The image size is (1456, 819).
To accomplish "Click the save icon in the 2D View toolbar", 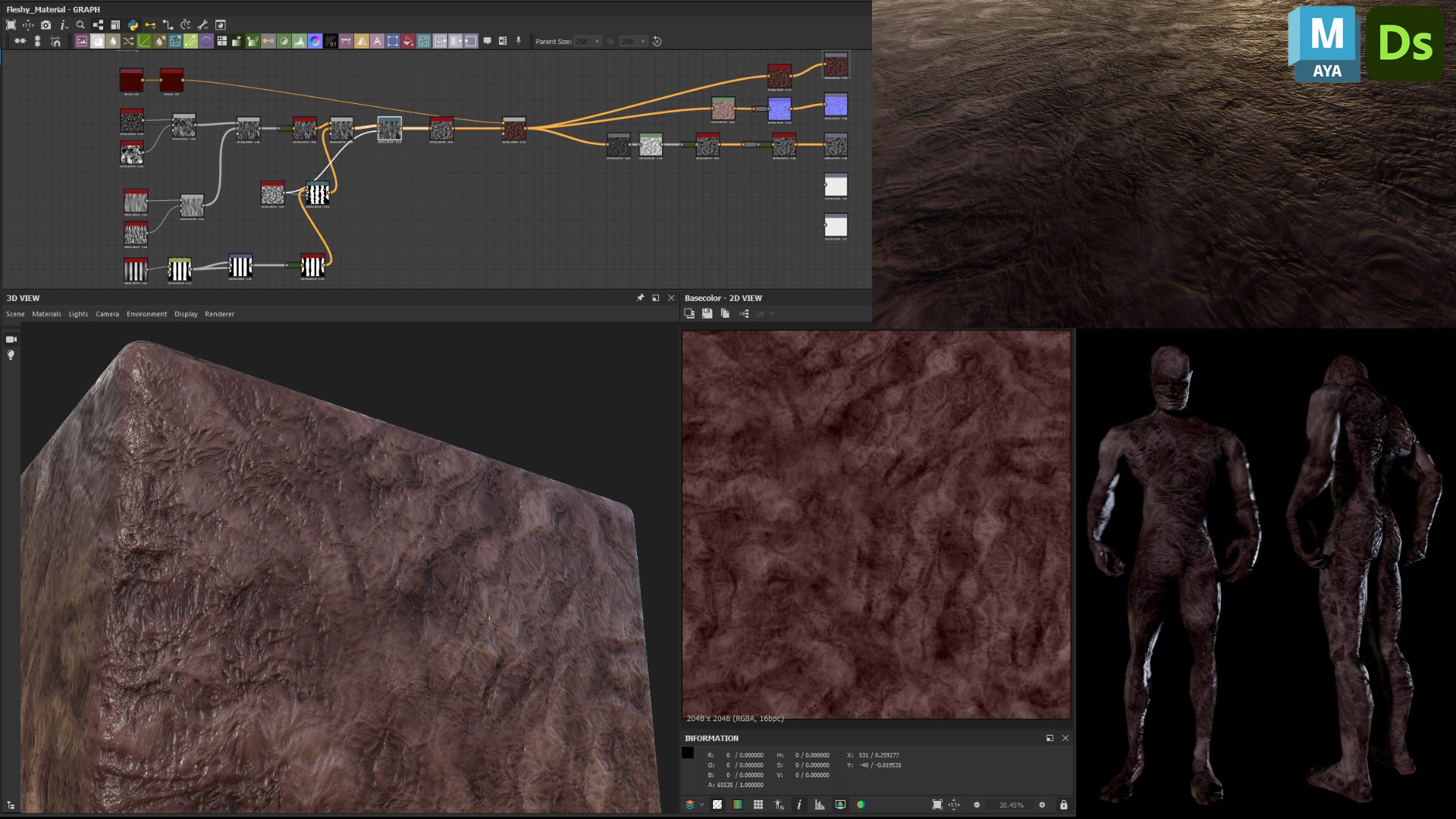I will (x=707, y=313).
